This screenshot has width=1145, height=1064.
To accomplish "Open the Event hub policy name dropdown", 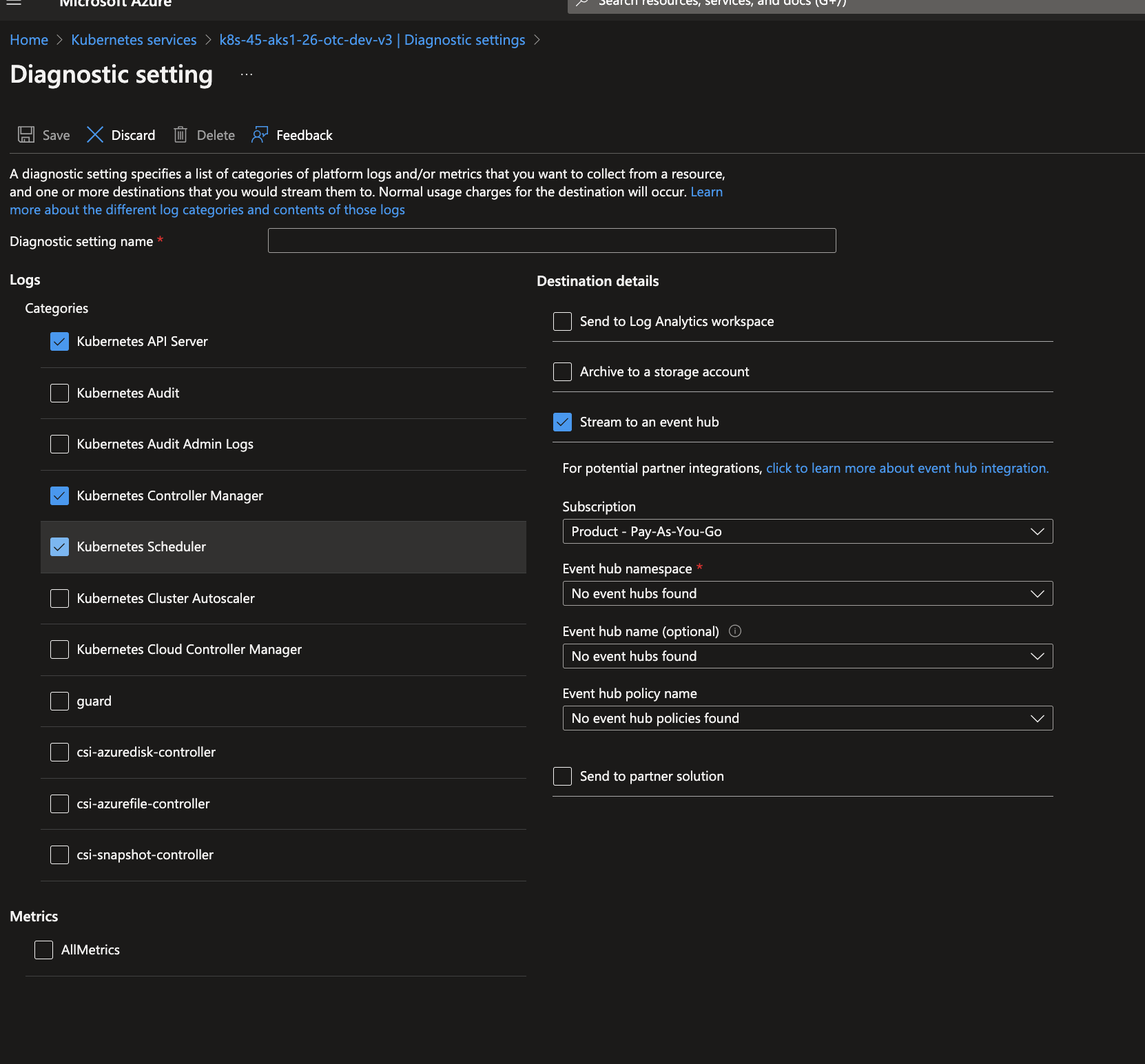I will pyautogui.click(x=807, y=718).
